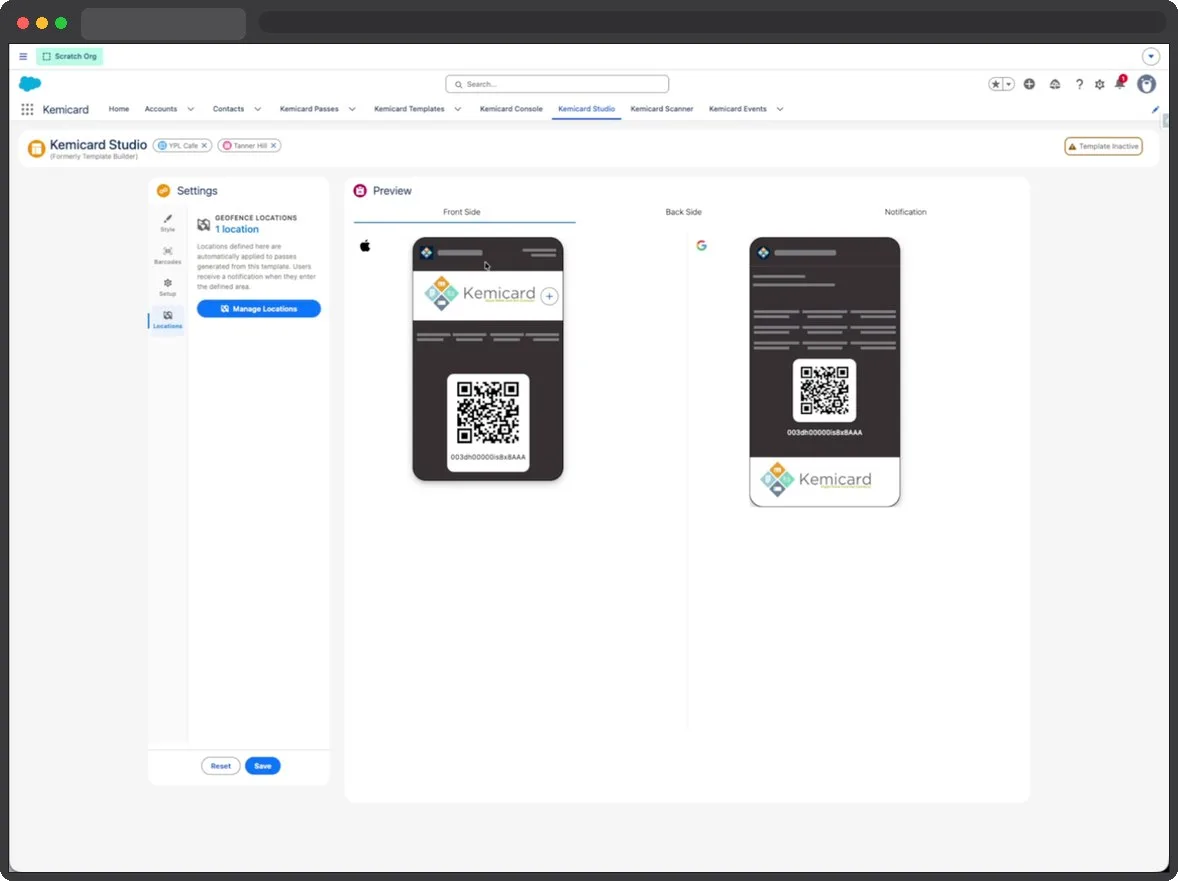Click the Kemicard logo on Apple pass
This screenshot has height=881, width=1178.
(480, 294)
